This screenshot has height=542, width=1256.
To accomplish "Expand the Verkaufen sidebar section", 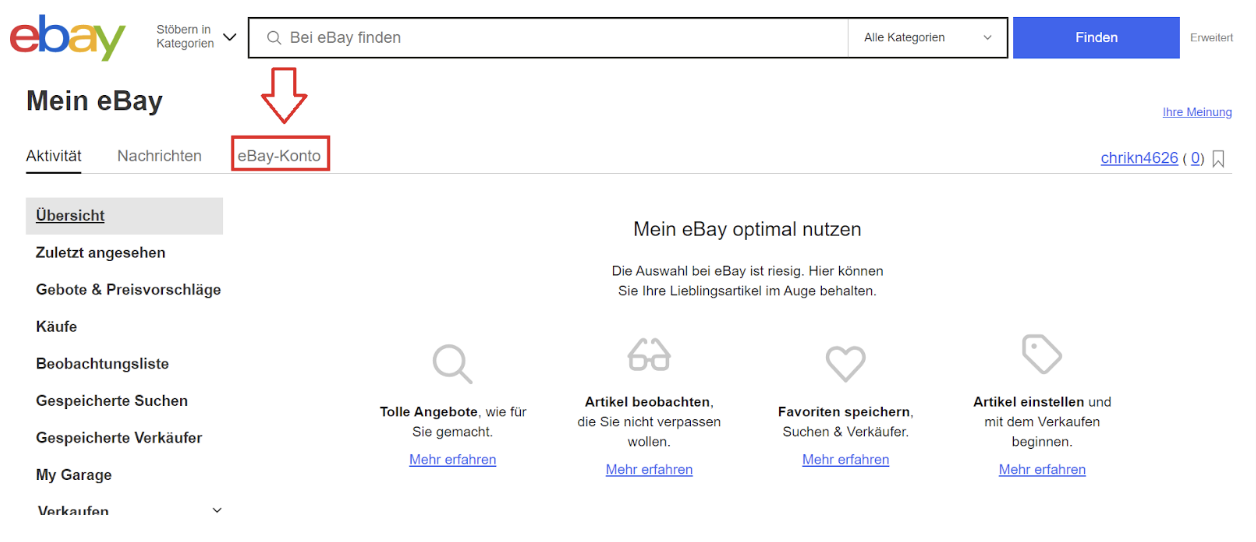I will pyautogui.click(x=217, y=510).
